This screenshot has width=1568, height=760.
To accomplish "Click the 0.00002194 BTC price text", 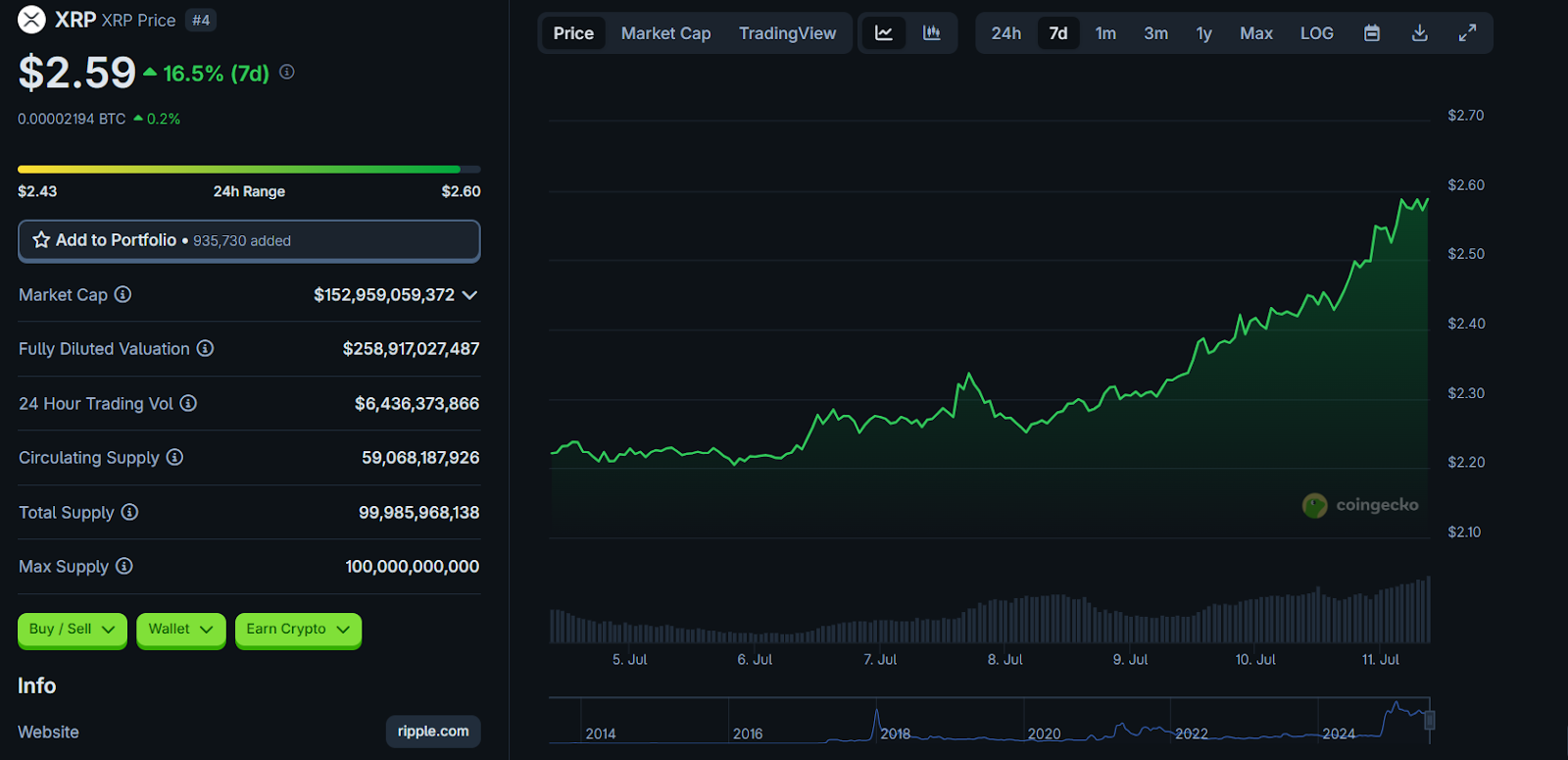I will [x=72, y=119].
